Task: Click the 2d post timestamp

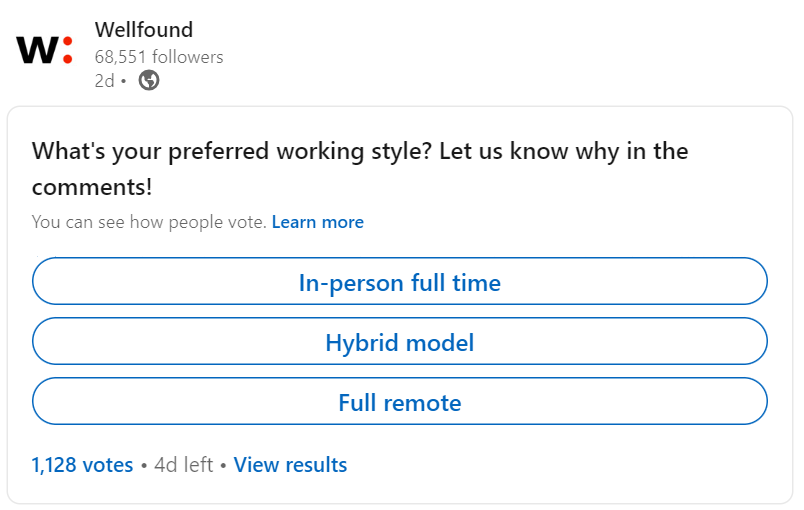Action: pos(104,81)
